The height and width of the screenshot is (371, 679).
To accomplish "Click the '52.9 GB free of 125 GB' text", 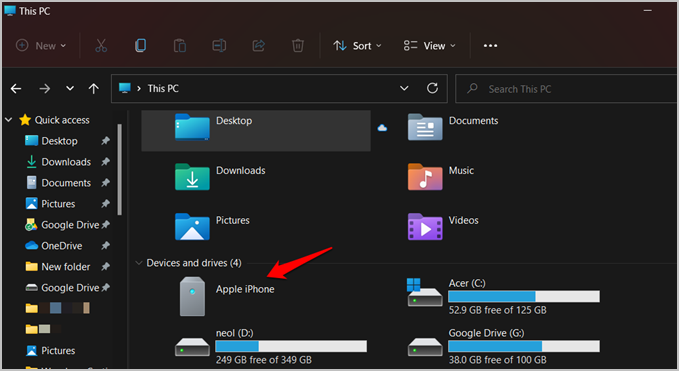I will (x=497, y=310).
